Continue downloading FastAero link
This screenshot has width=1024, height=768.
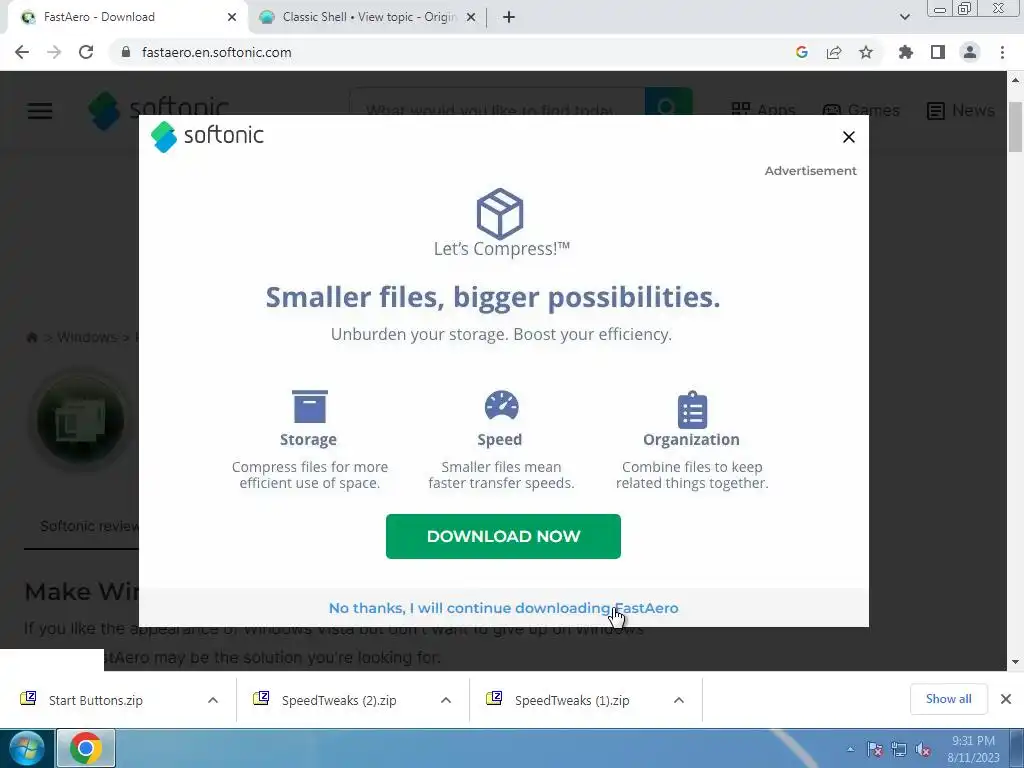pos(504,608)
